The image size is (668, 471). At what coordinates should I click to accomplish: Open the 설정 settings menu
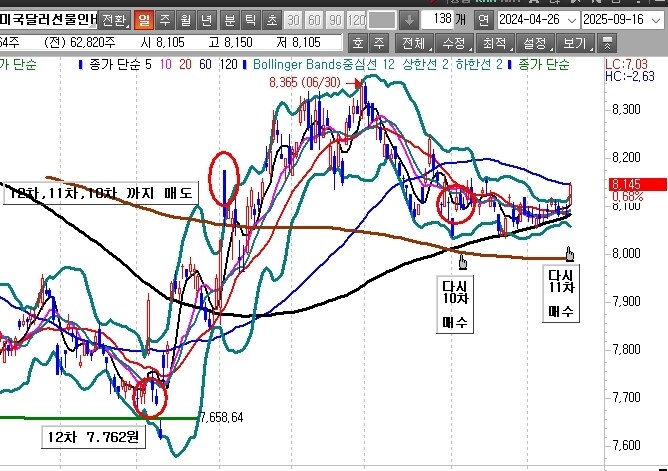coord(535,43)
